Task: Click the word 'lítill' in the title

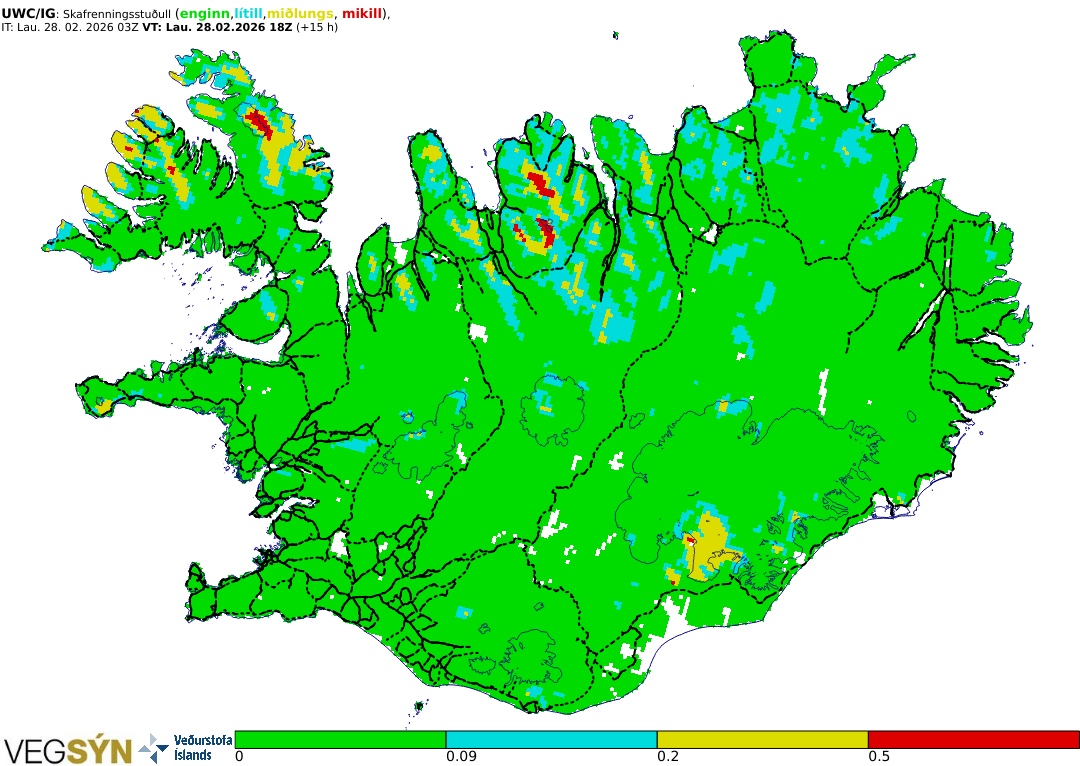Action: [249, 14]
